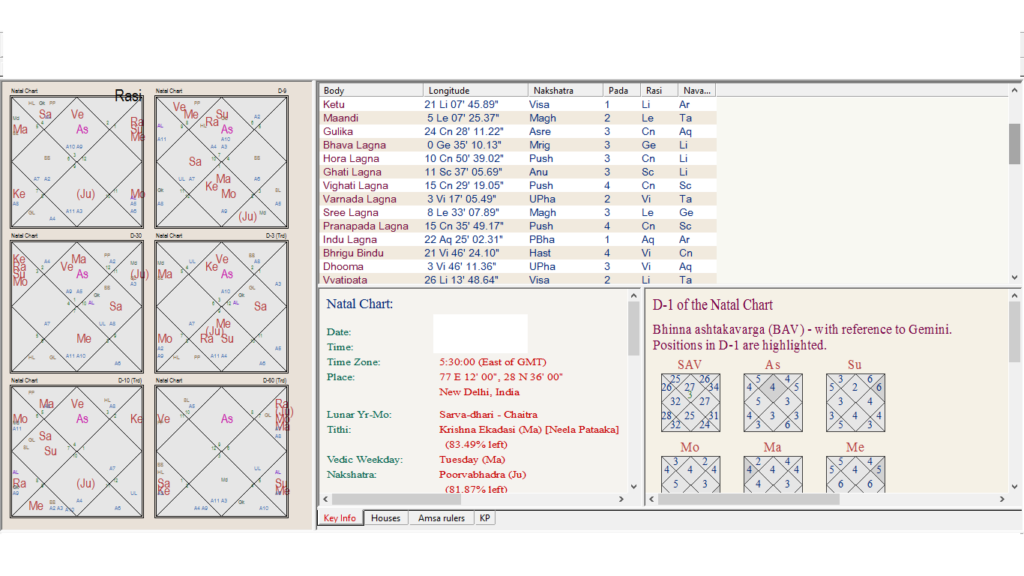Select the As ashtakavarga mini chart
1024x576 pixels.
tap(772, 403)
